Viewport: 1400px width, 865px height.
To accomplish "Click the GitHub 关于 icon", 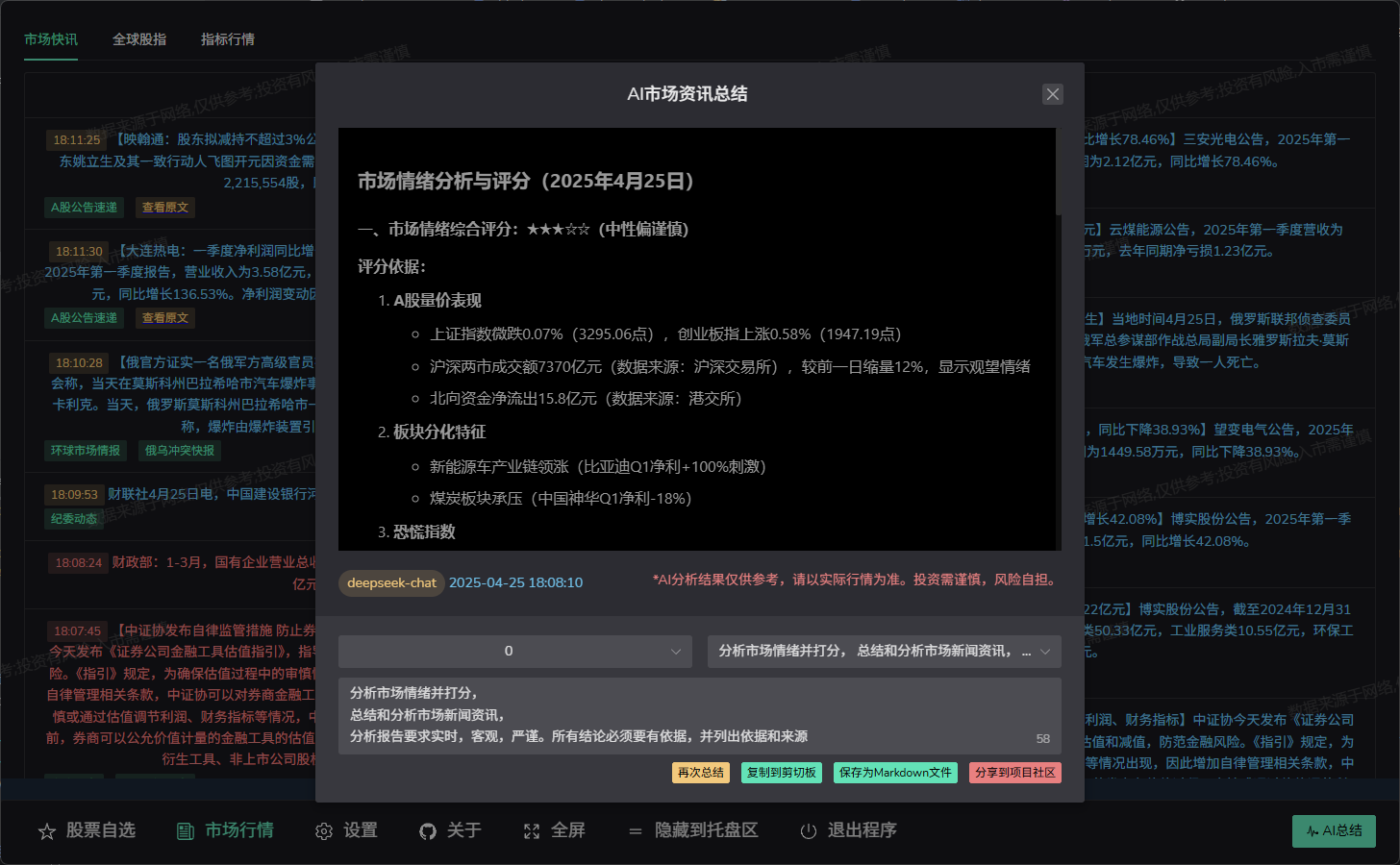I will tap(426, 830).
